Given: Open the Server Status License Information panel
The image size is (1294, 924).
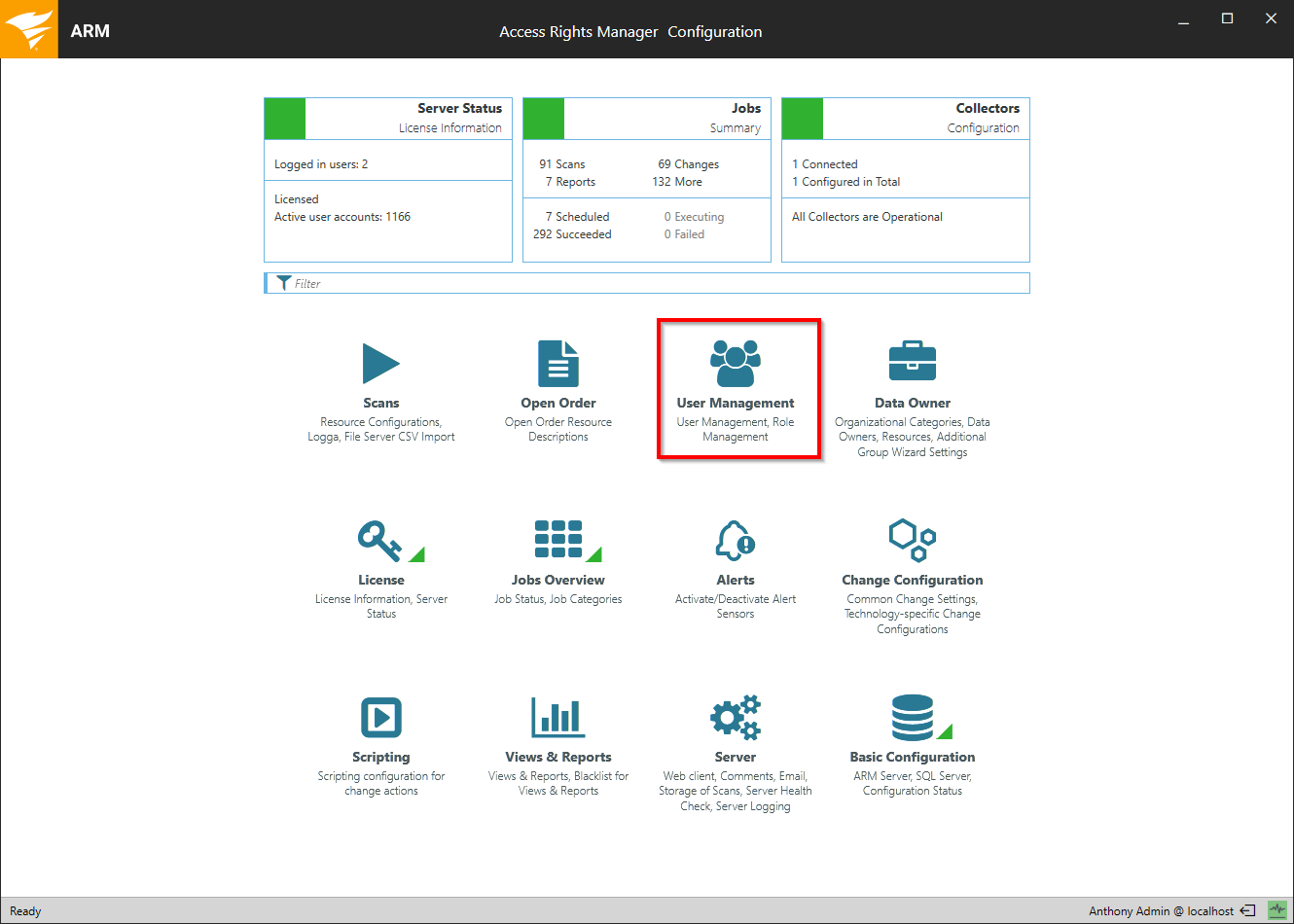Looking at the screenshot, I should click(x=409, y=118).
